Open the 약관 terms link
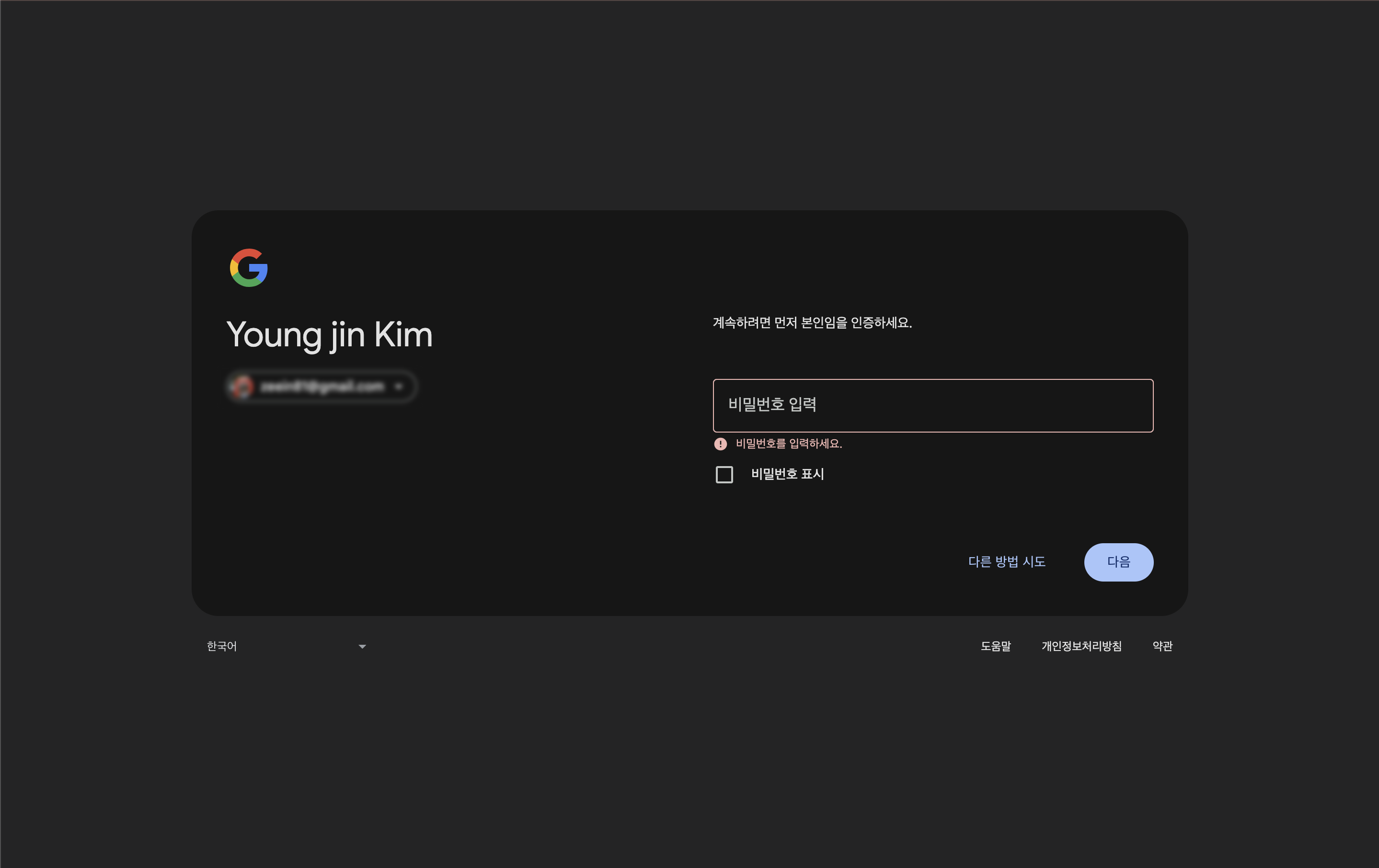1379x868 pixels. 1162,646
